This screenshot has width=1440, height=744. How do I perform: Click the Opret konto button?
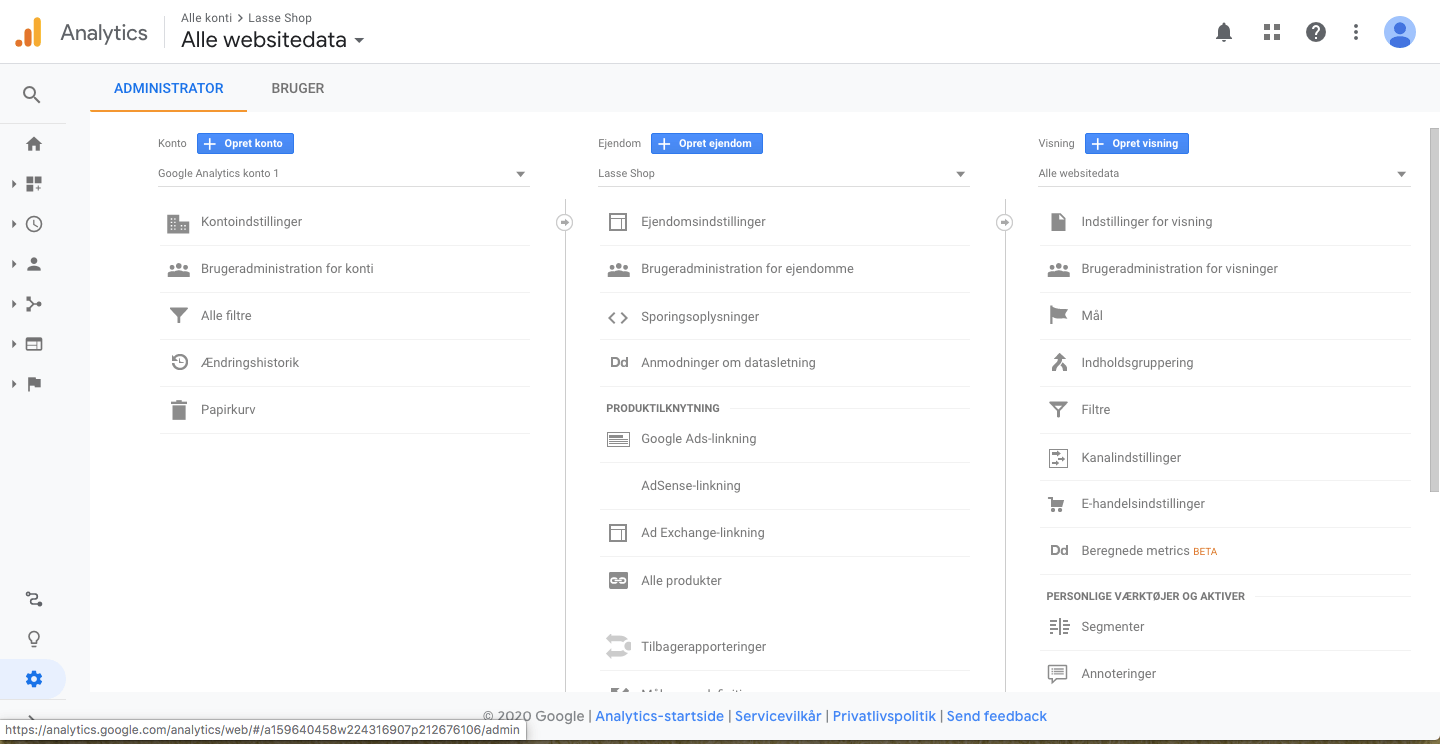coord(245,144)
